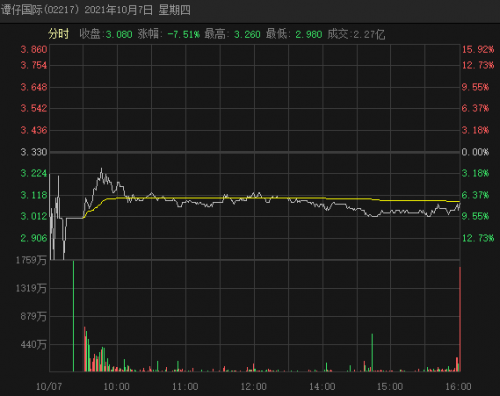Click the title 谭仔国际(02217) stock name
Screen dimensions: 500x396
40,10
